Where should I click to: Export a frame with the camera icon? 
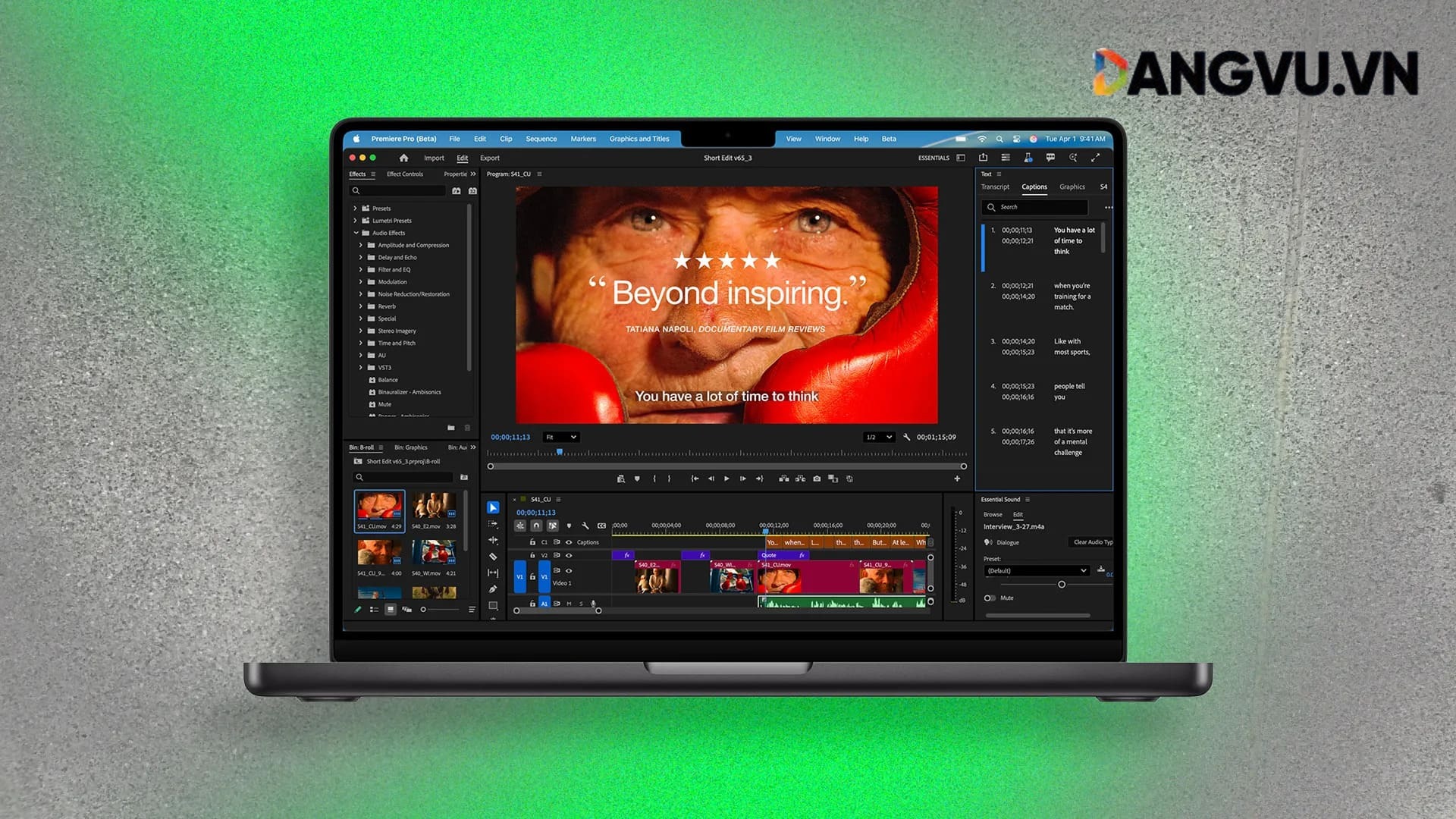tap(817, 479)
